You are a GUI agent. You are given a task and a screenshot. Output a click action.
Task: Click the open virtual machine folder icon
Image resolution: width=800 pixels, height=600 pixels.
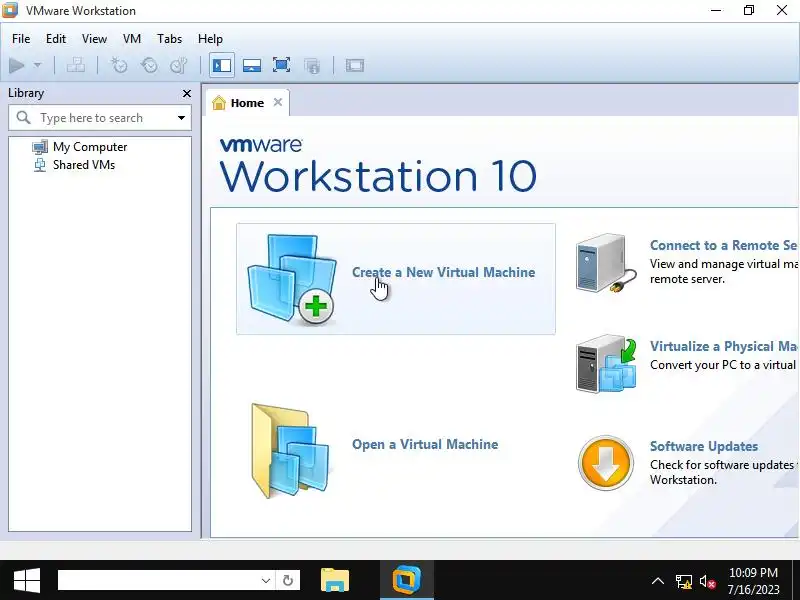[x=291, y=451]
